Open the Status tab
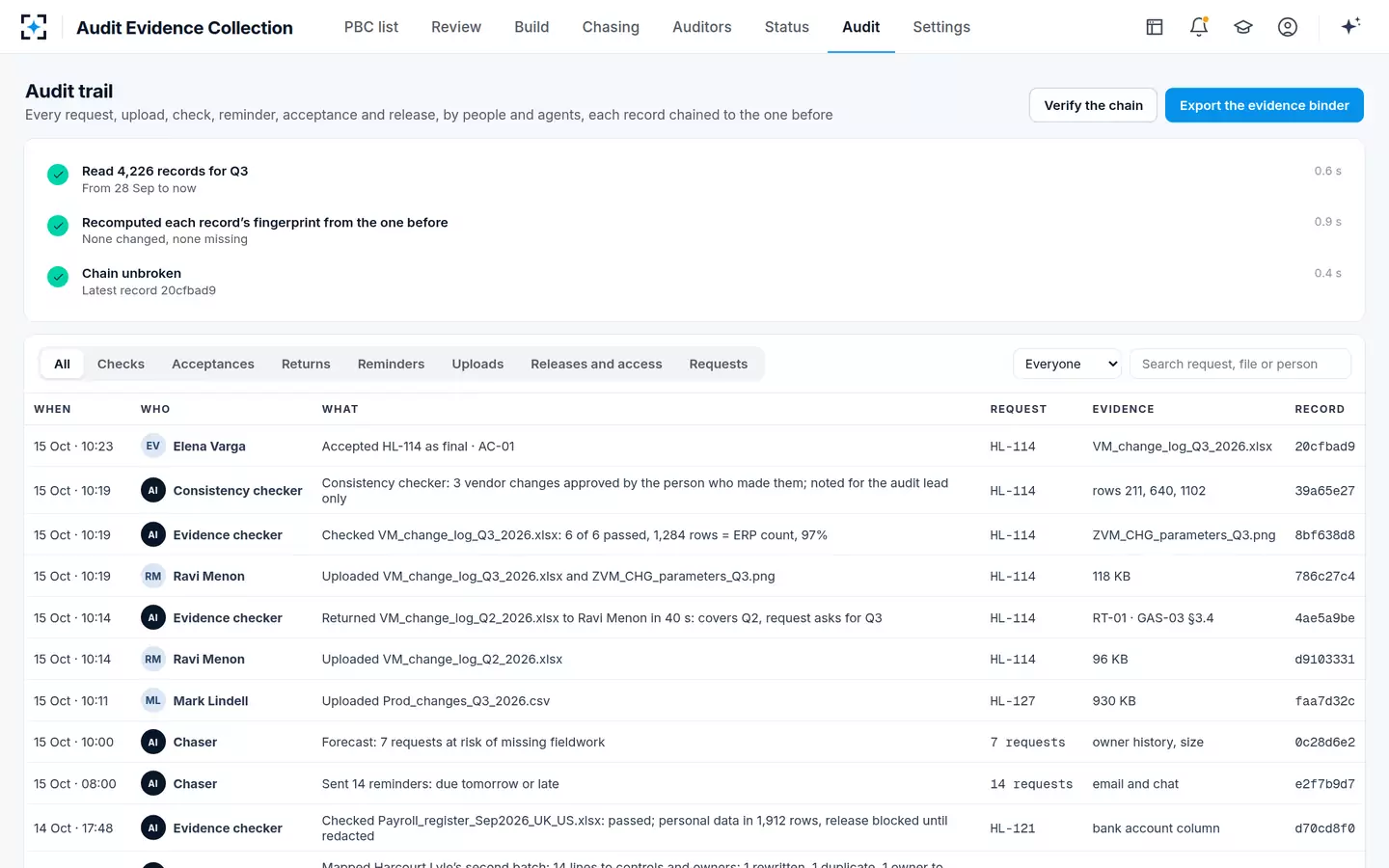 [787, 27]
